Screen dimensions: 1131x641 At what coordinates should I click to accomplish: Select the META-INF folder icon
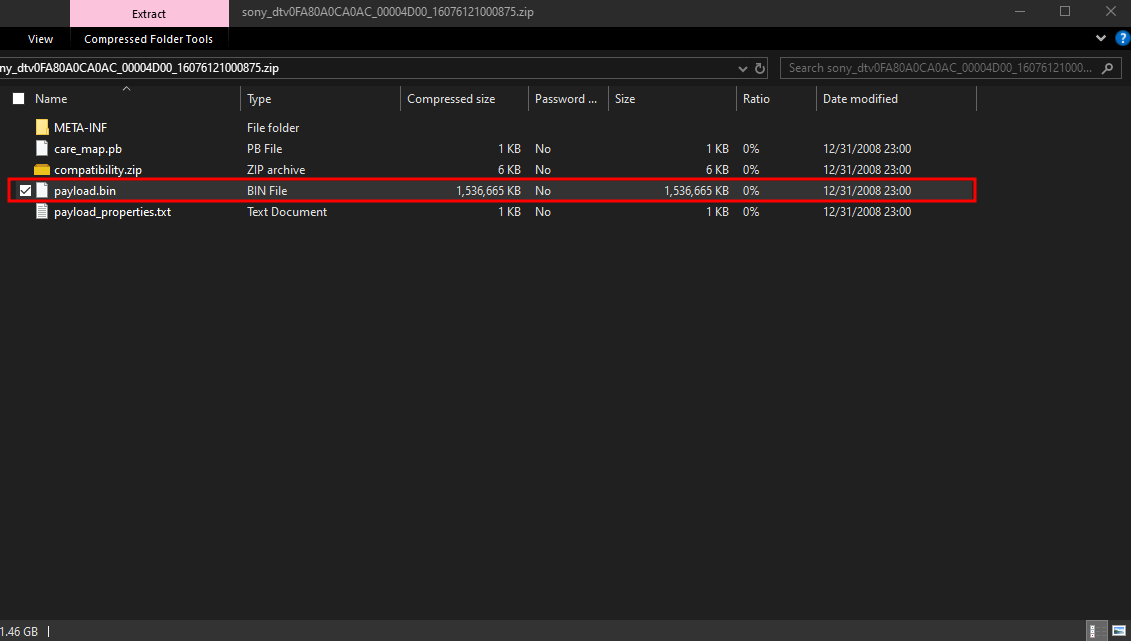pyautogui.click(x=42, y=128)
